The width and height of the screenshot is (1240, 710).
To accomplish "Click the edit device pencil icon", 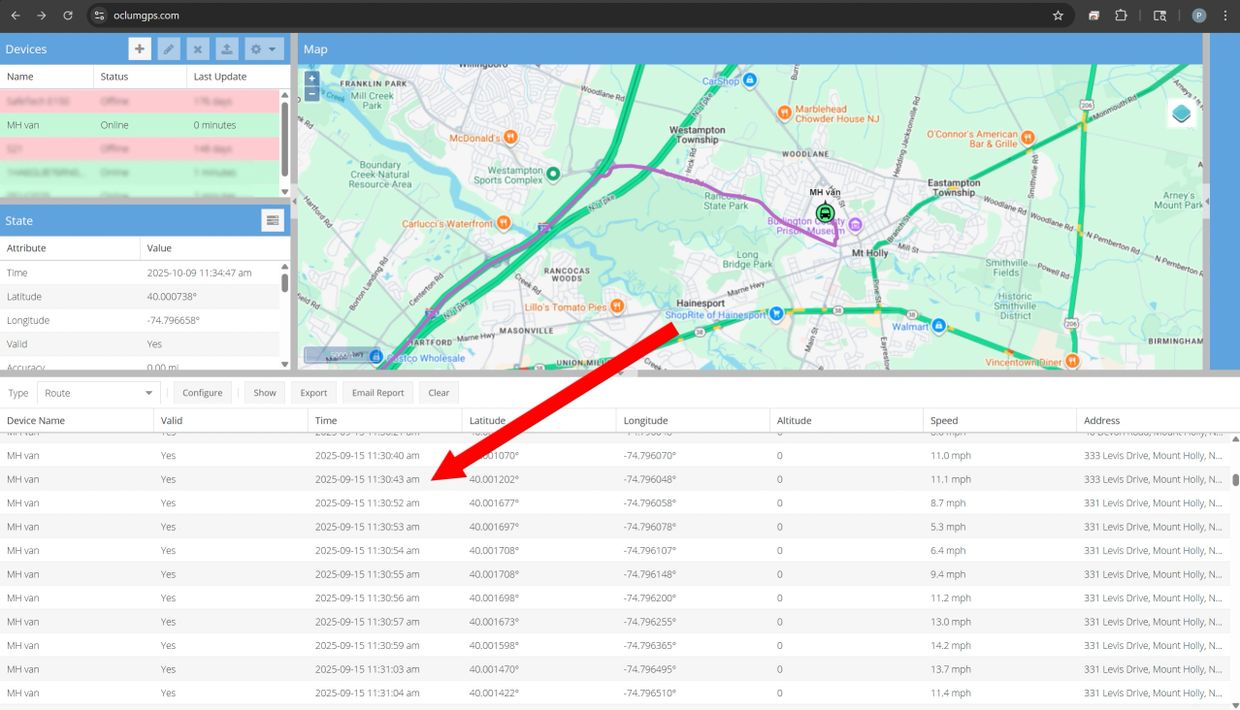I will coord(169,49).
